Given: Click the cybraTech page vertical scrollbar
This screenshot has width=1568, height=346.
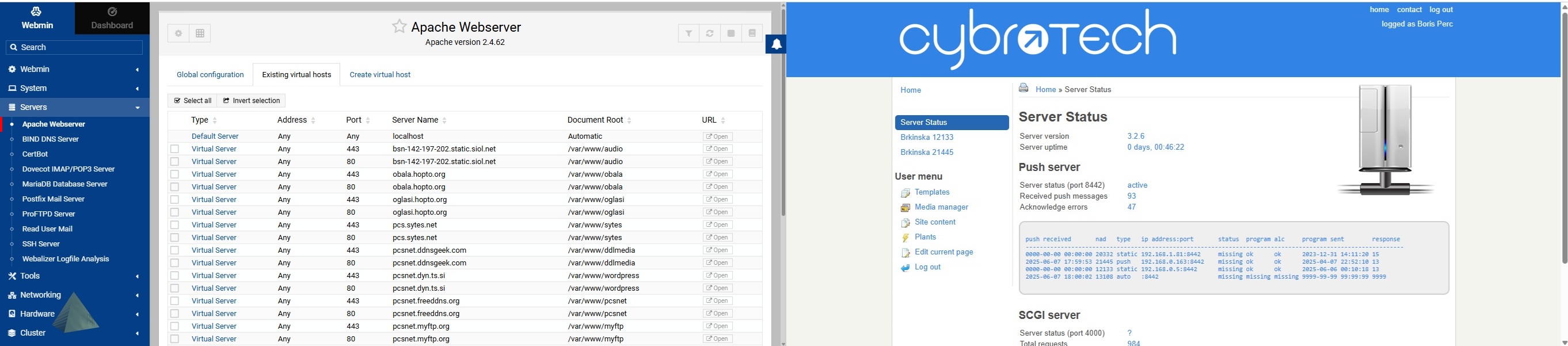Looking at the screenshot, I should (1565, 137).
